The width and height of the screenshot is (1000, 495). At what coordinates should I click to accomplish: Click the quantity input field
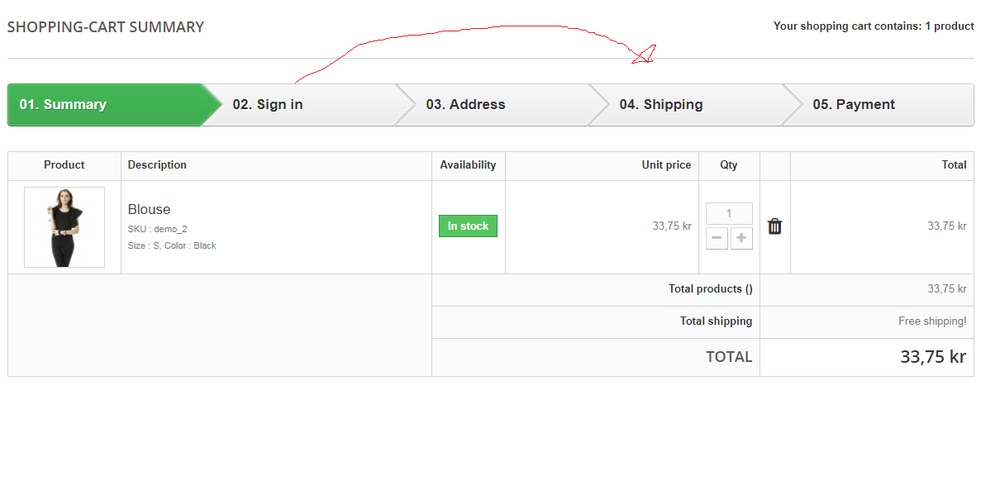[729, 213]
